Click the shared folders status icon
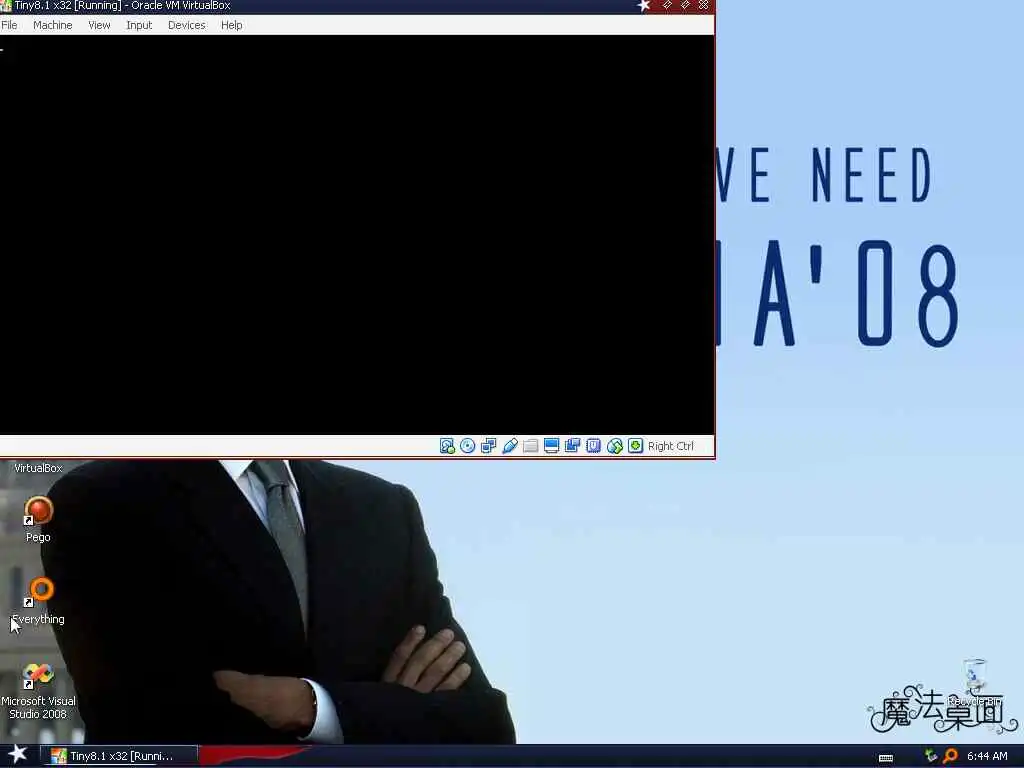This screenshot has height=768, width=1024. coord(531,446)
